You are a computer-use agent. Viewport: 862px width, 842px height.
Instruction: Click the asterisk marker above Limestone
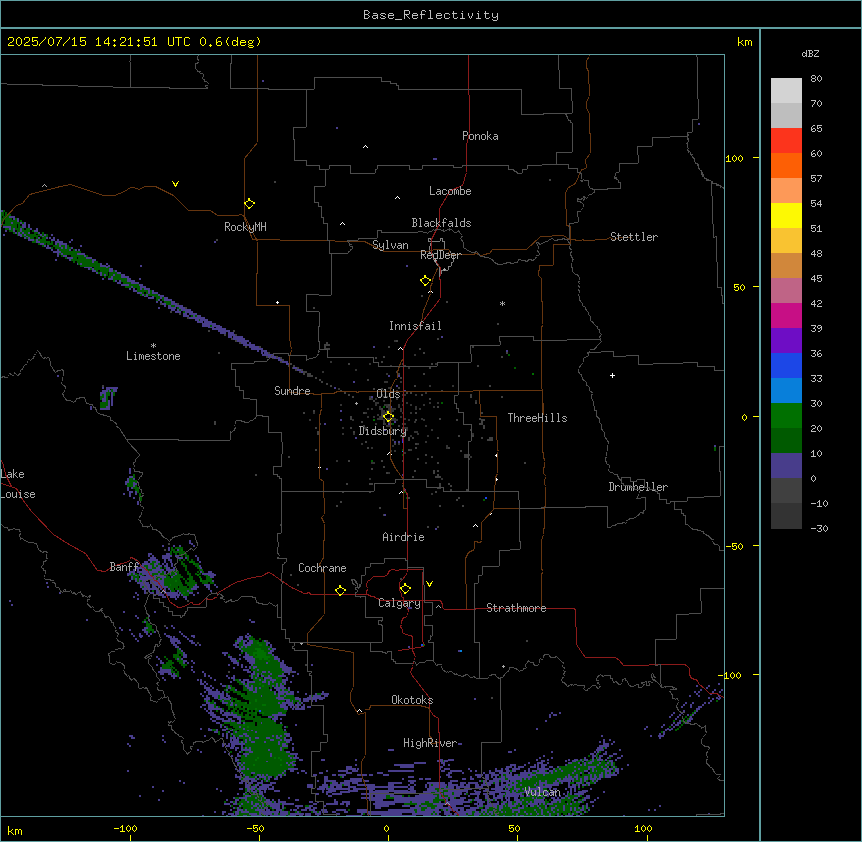point(153,346)
